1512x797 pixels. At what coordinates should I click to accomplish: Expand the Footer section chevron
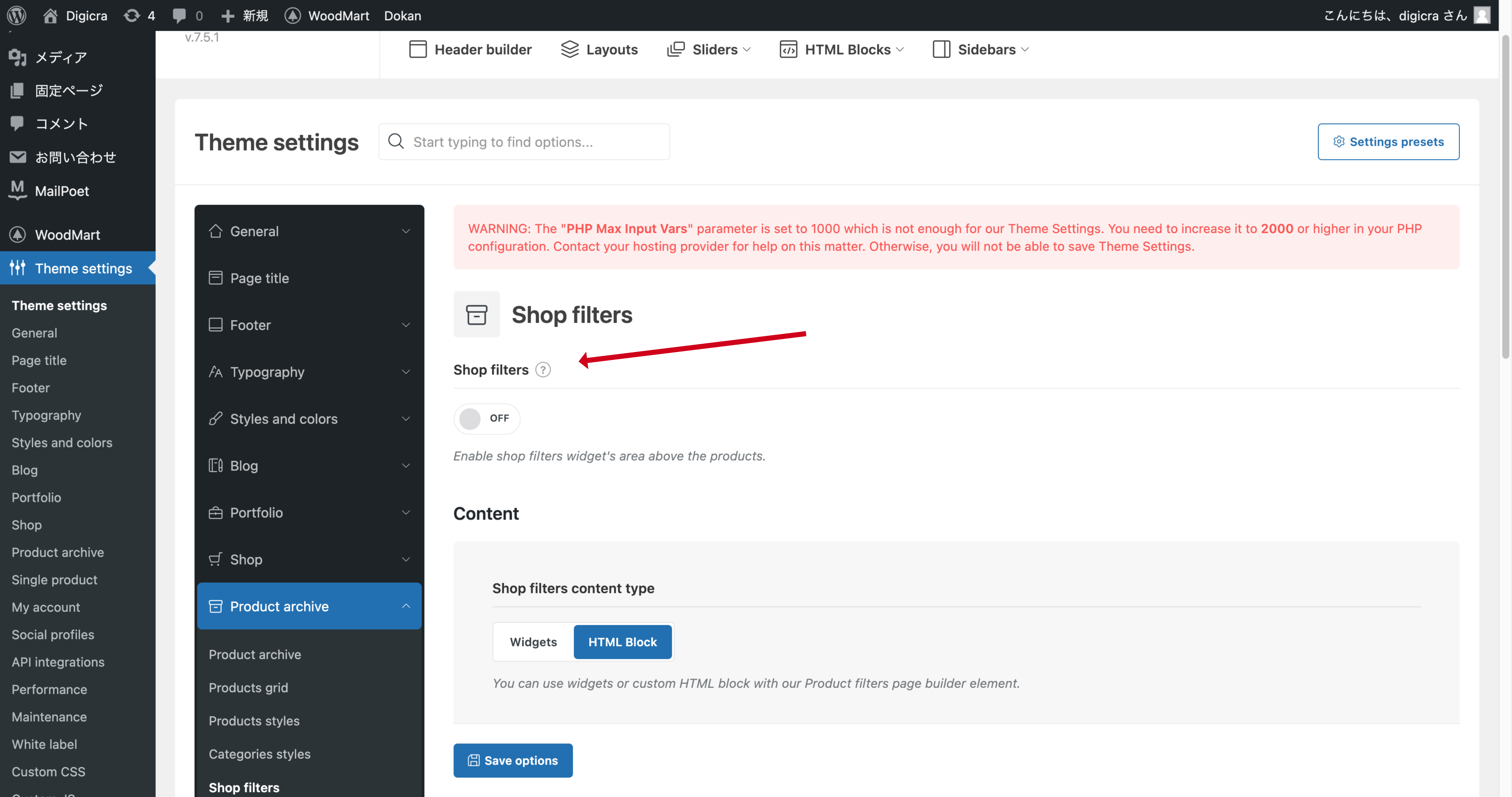tap(406, 325)
